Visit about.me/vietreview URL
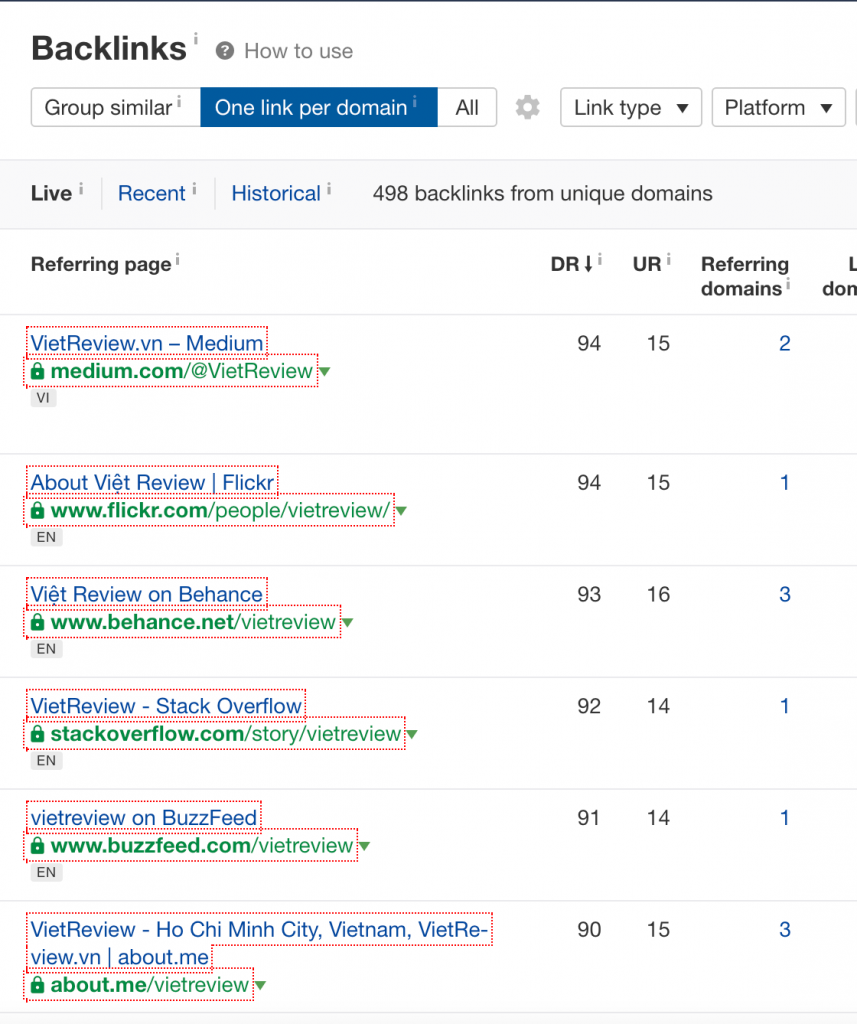 click(150, 985)
